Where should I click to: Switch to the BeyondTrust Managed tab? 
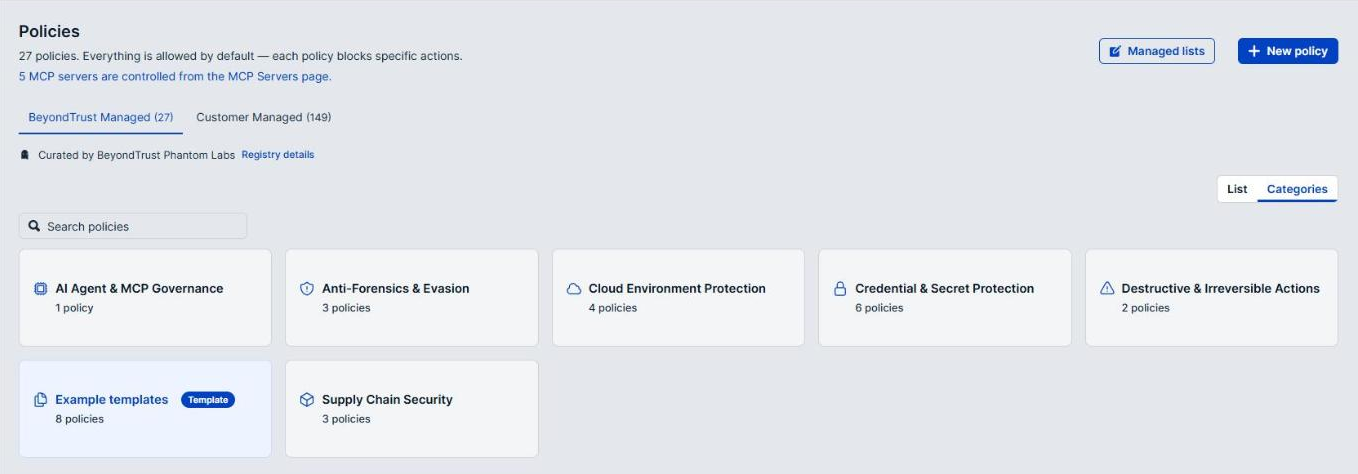102,117
